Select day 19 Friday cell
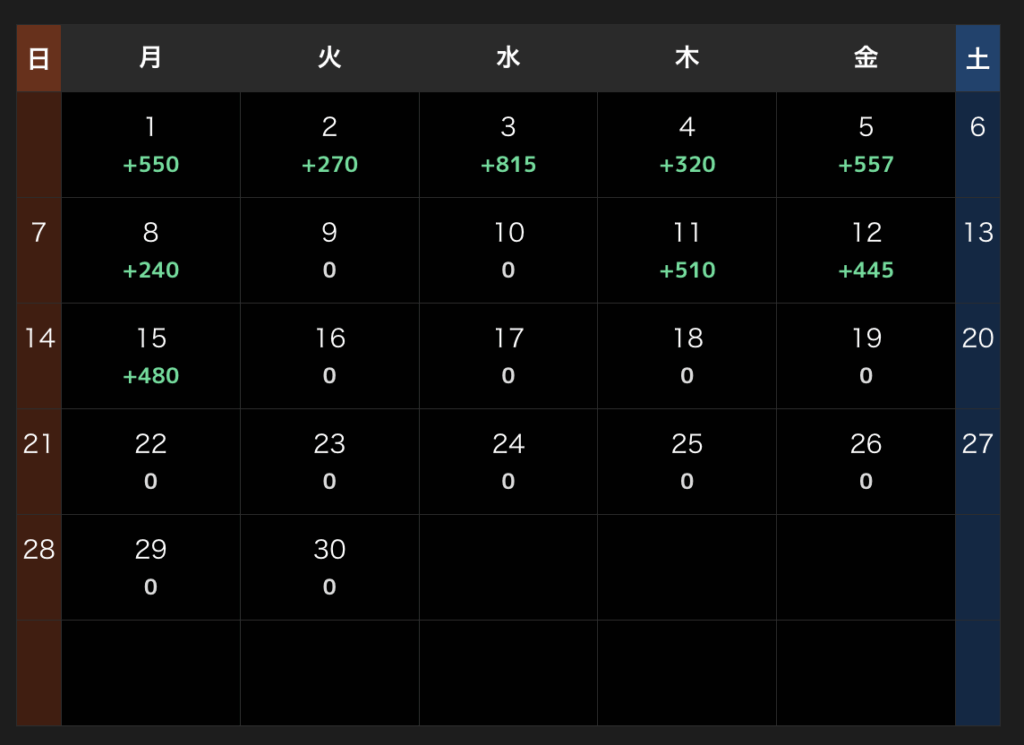The image size is (1024, 745). (866, 357)
